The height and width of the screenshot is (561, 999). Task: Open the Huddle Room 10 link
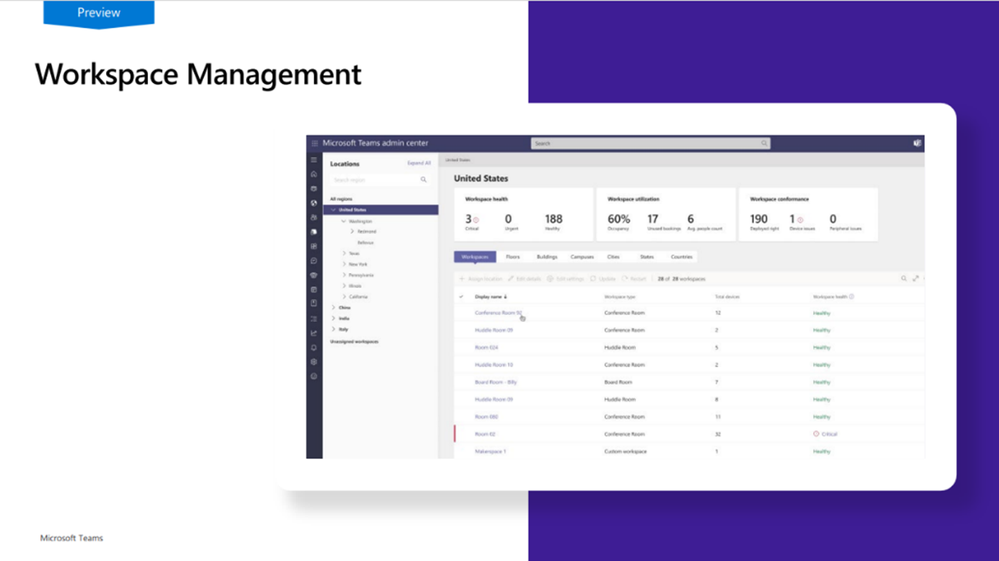(x=494, y=365)
